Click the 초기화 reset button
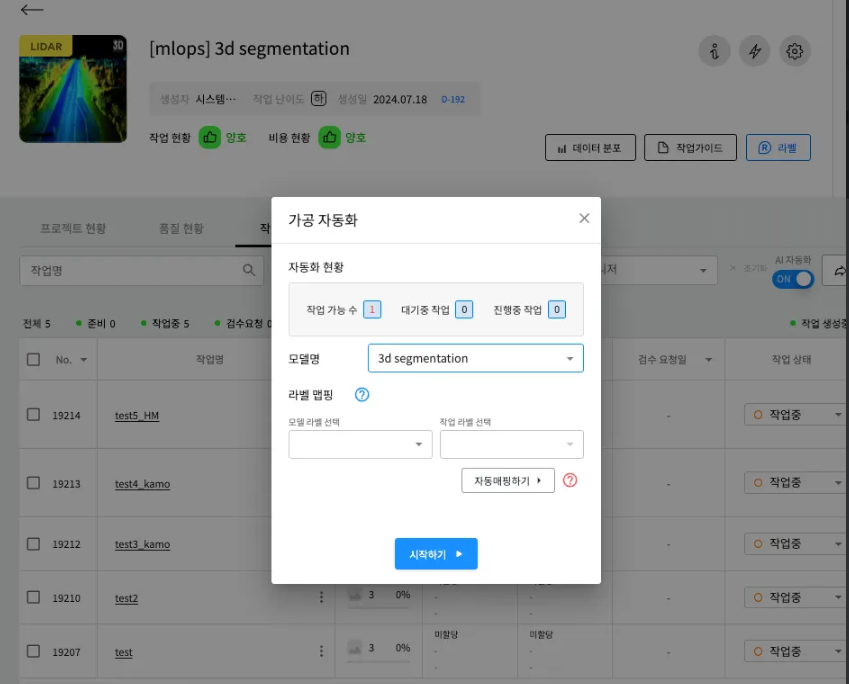 [x=749, y=268]
